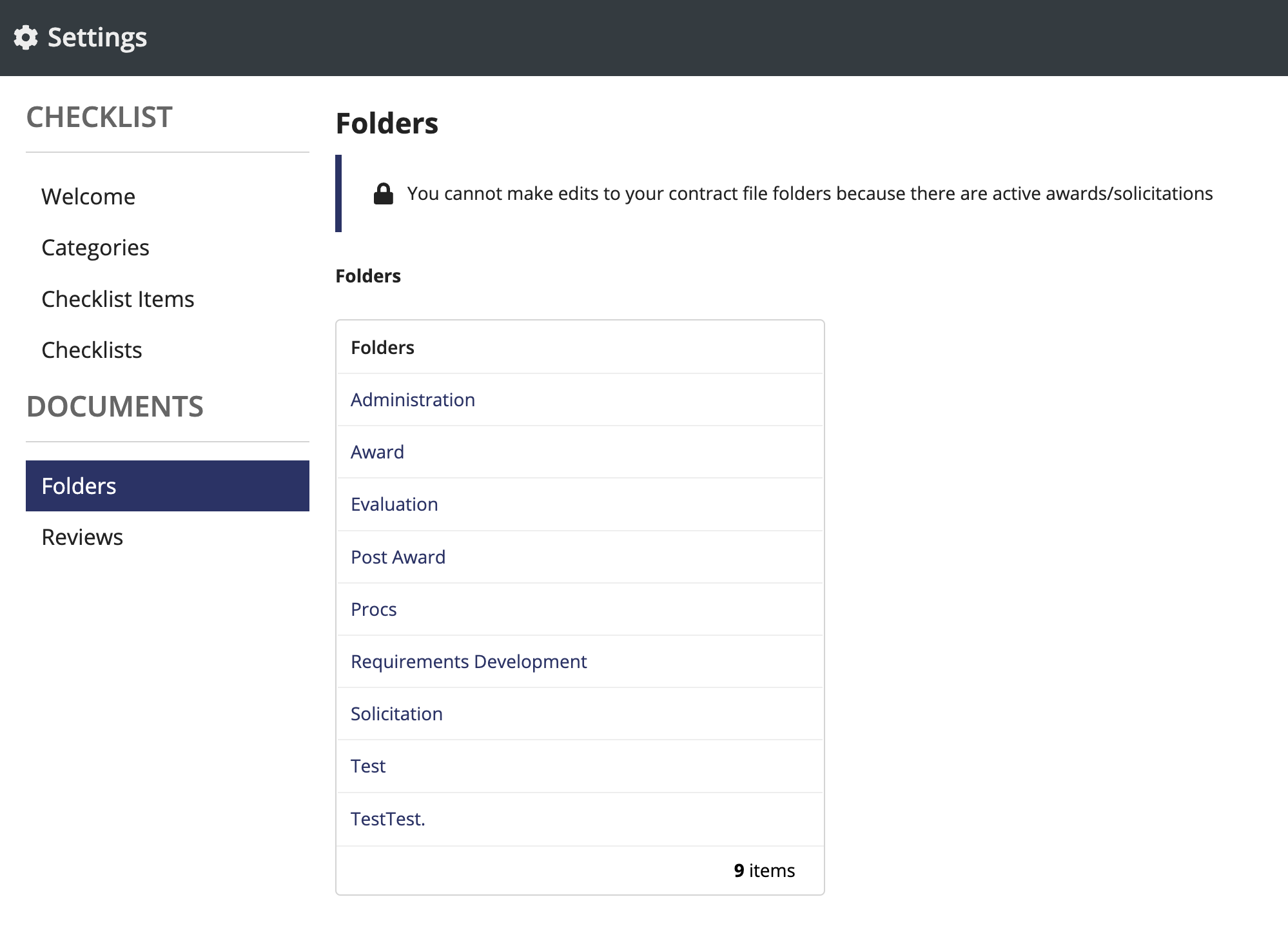Click the Settings title in header

[x=97, y=37]
